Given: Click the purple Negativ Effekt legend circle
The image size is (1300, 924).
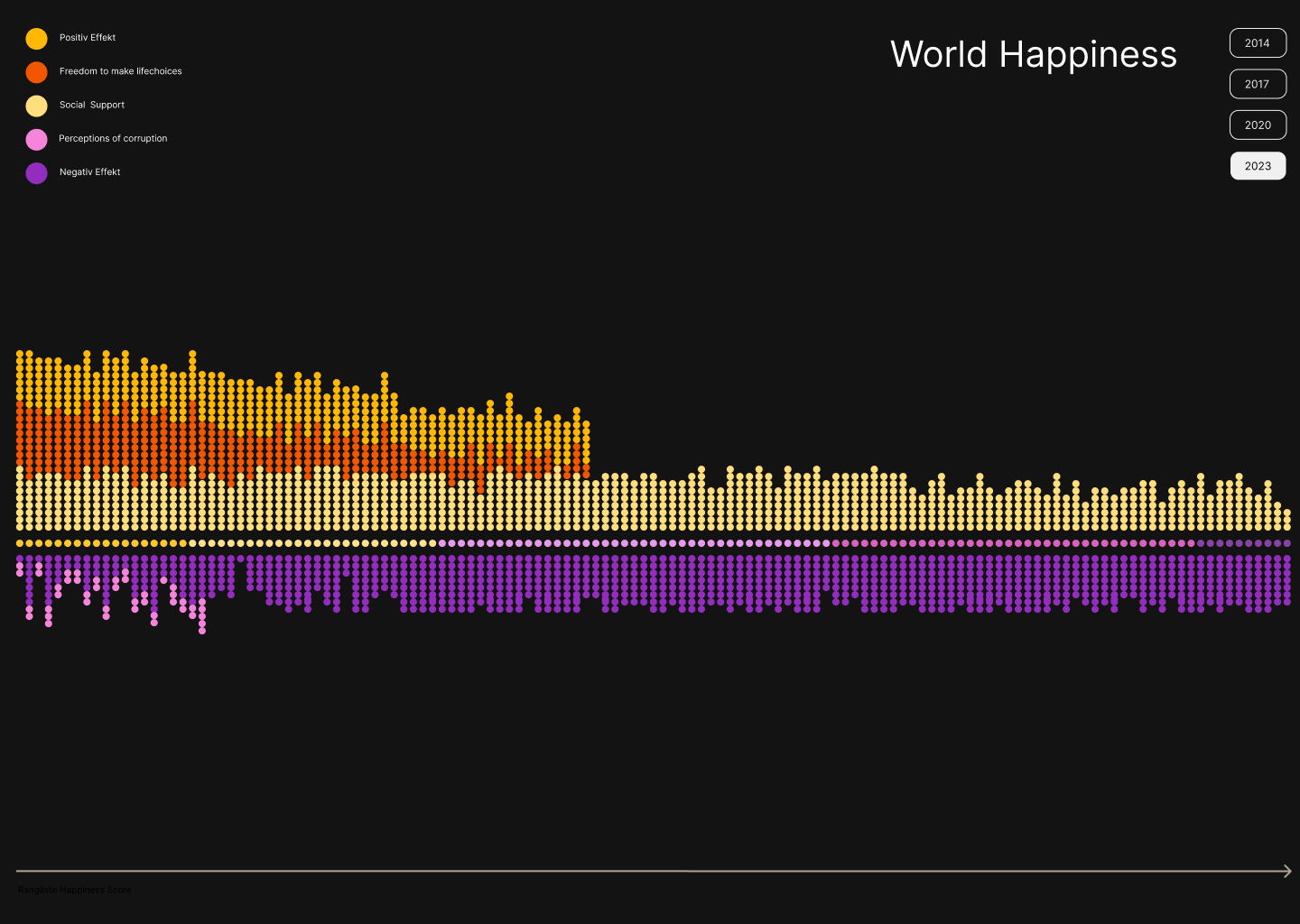Looking at the screenshot, I should pos(36,172).
